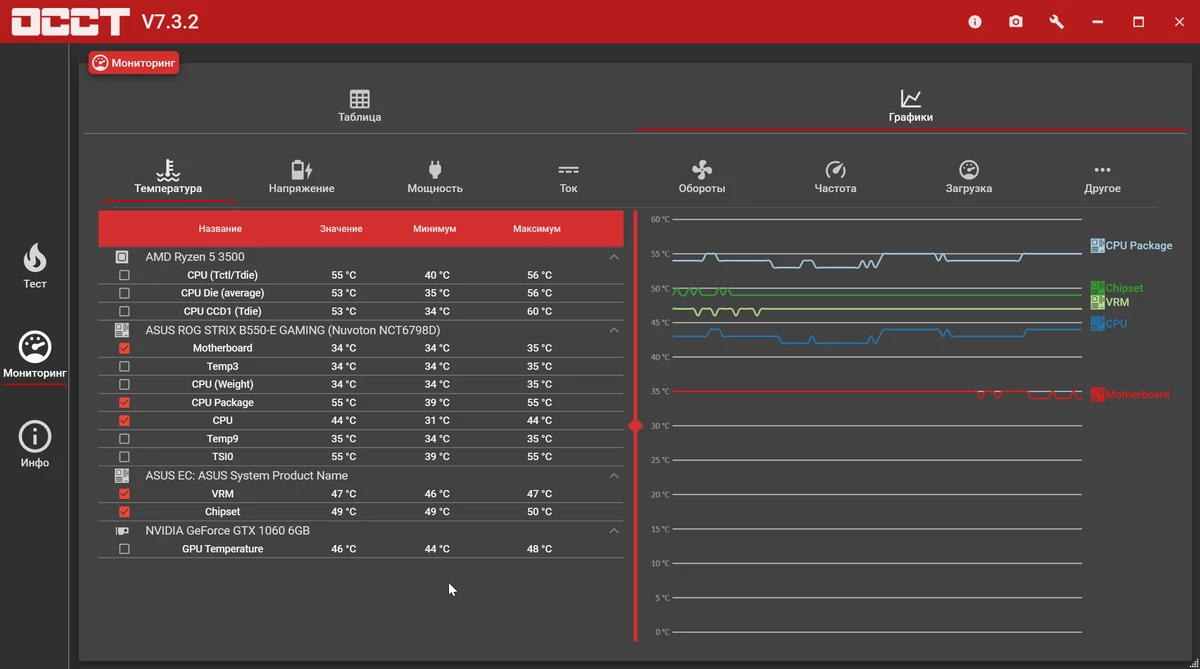Open the Тест flame icon in the sidebar
Image resolution: width=1200 pixels, height=669 pixels.
pyautogui.click(x=35, y=258)
